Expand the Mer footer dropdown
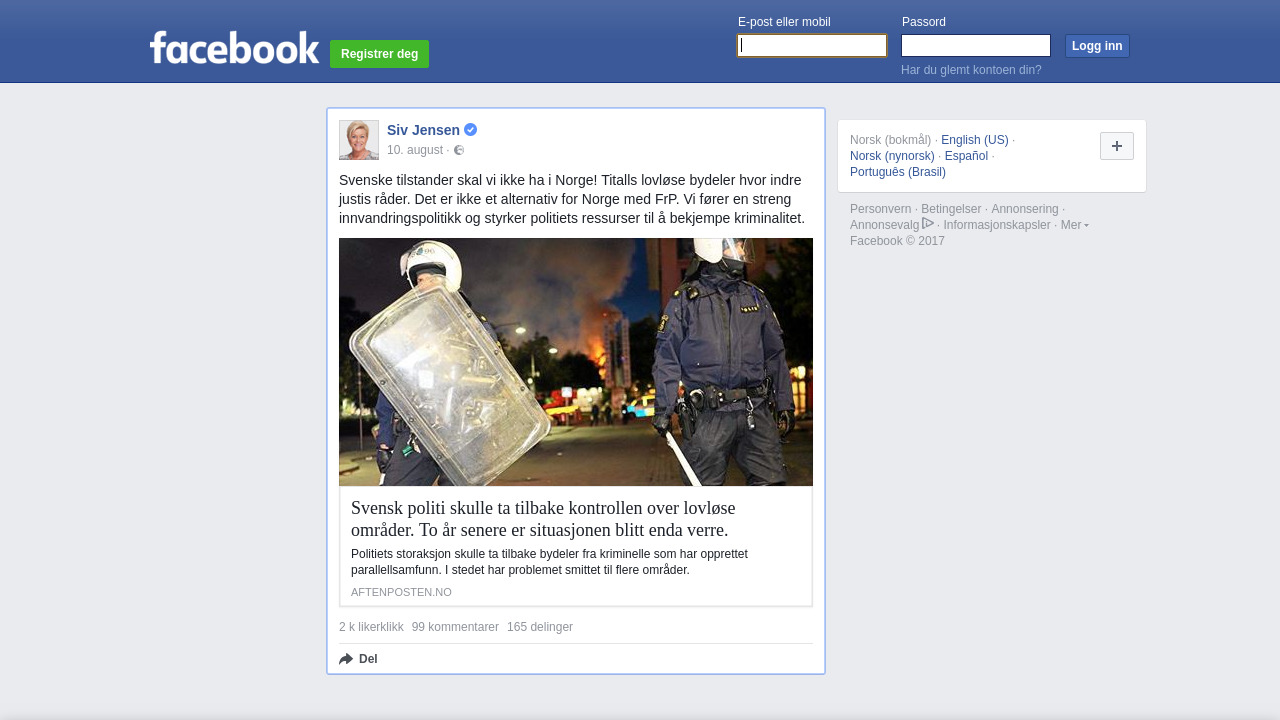This screenshot has width=1280, height=720. [x=1075, y=225]
